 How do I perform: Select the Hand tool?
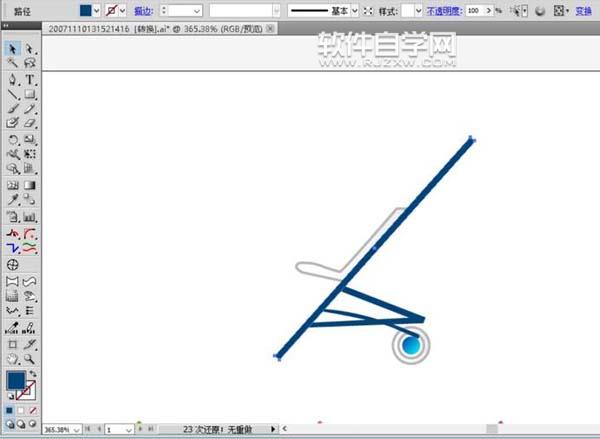pos(13,359)
